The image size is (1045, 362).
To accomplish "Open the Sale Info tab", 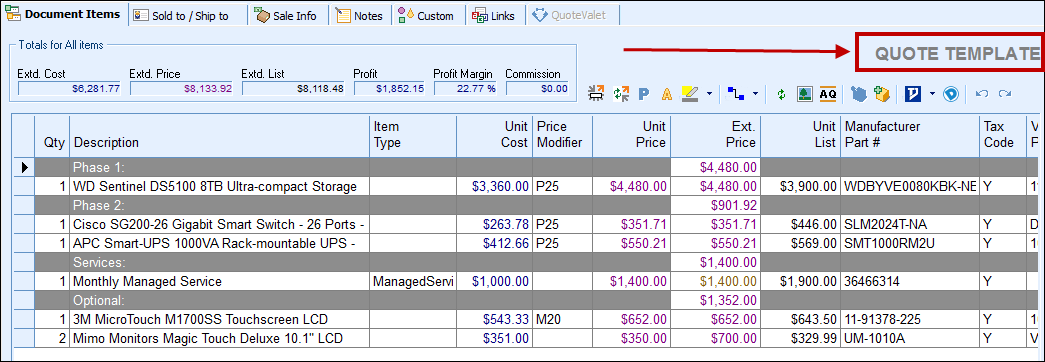I will (287, 15).
